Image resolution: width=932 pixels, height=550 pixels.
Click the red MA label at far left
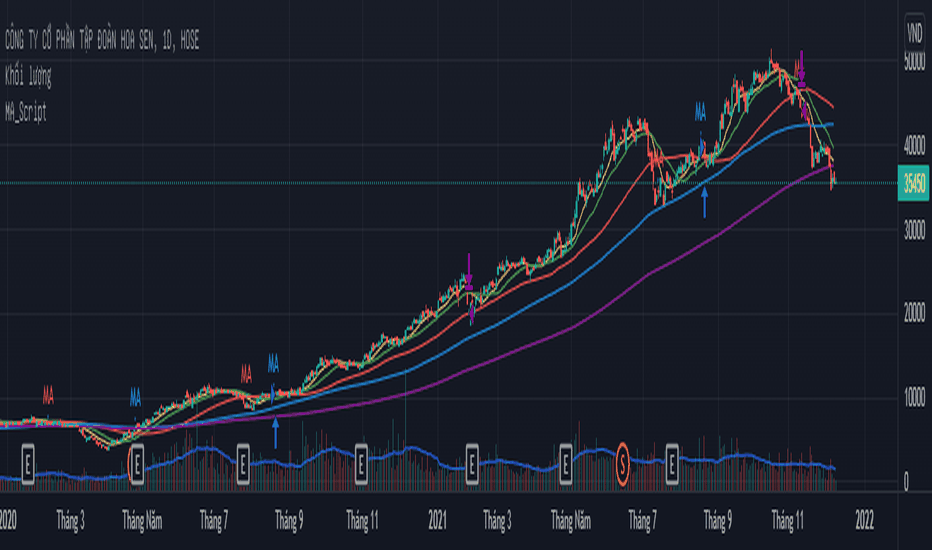click(x=48, y=395)
